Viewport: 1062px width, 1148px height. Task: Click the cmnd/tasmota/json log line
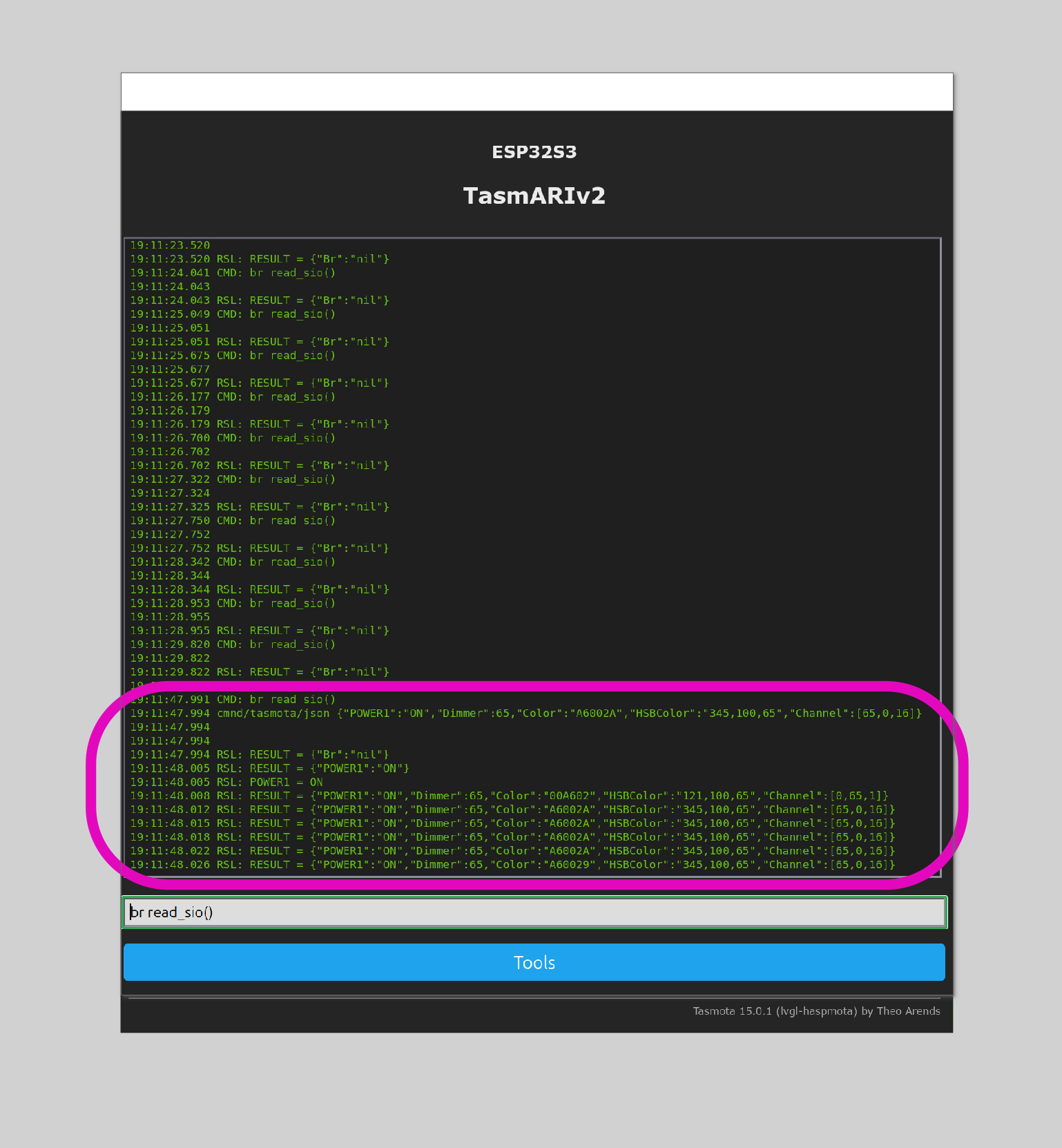point(525,714)
